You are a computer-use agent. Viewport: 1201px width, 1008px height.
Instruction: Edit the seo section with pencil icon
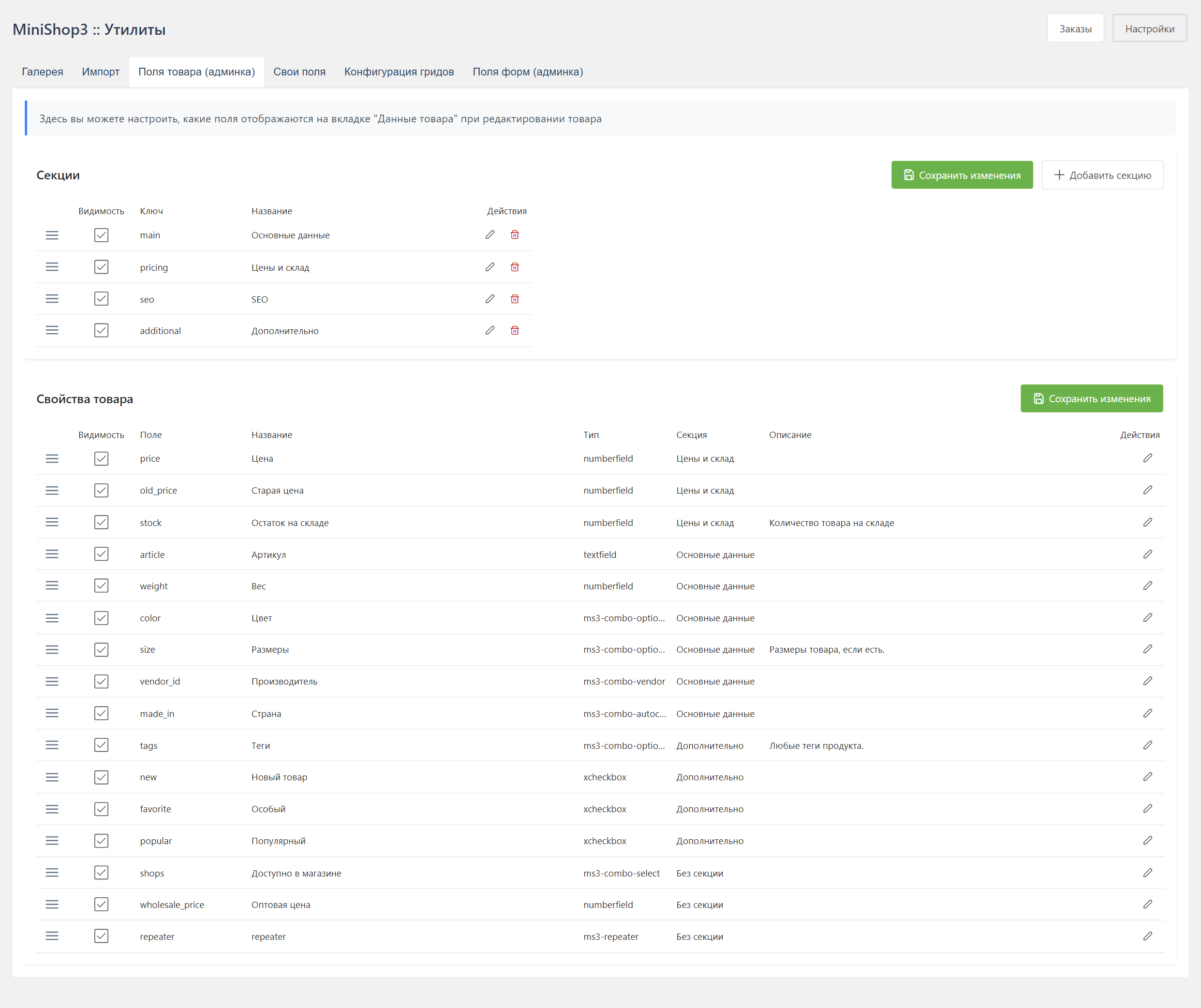(x=489, y=299)
